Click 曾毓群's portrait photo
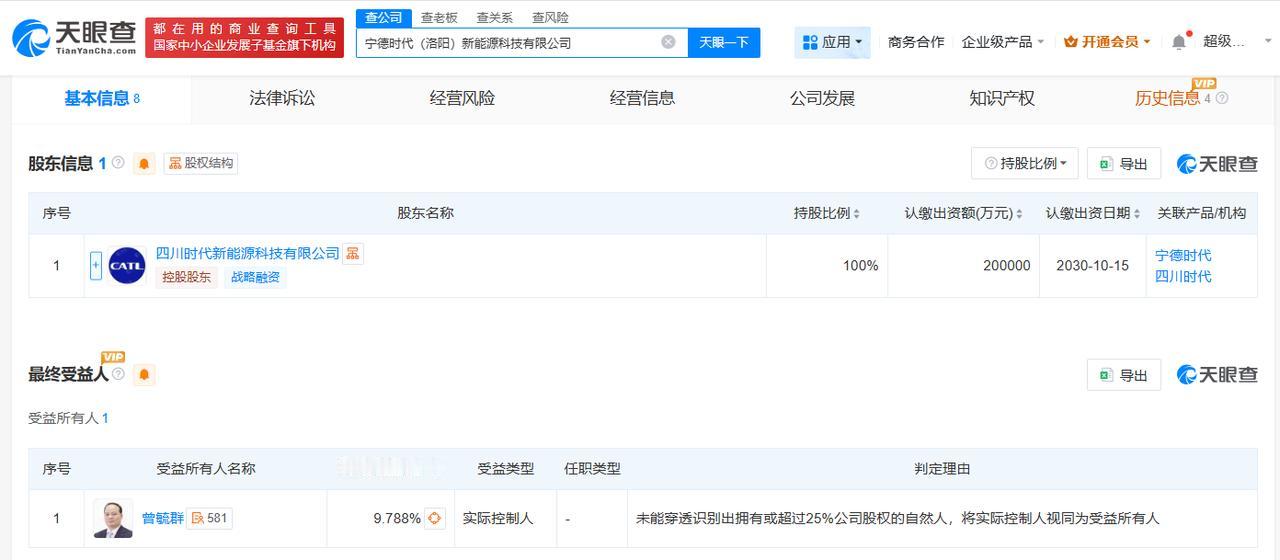The width and height of the screenshot is (1280, 560). pos(113,518)
